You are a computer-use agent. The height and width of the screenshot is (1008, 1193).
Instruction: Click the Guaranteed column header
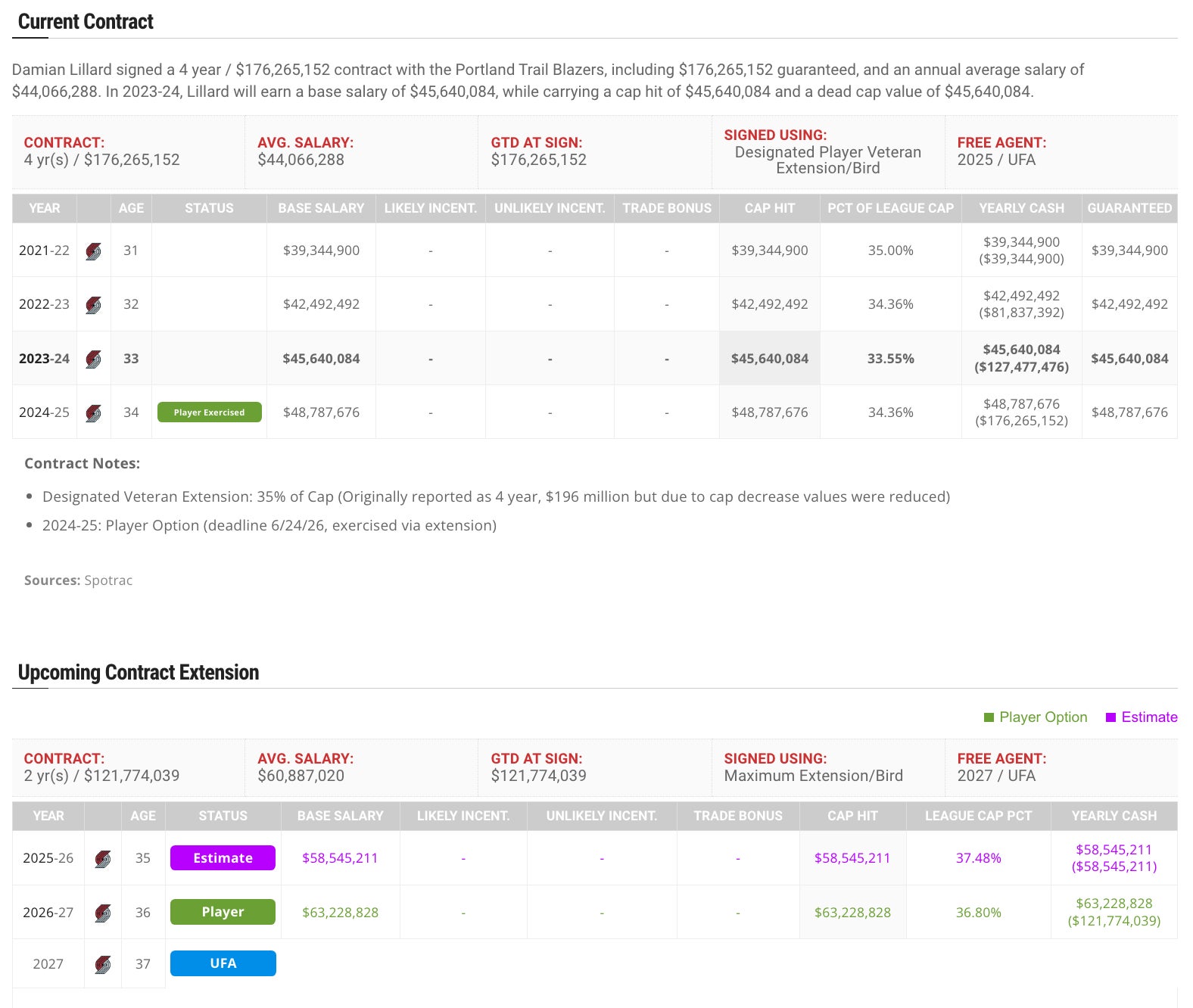(x=1129, y=208)
